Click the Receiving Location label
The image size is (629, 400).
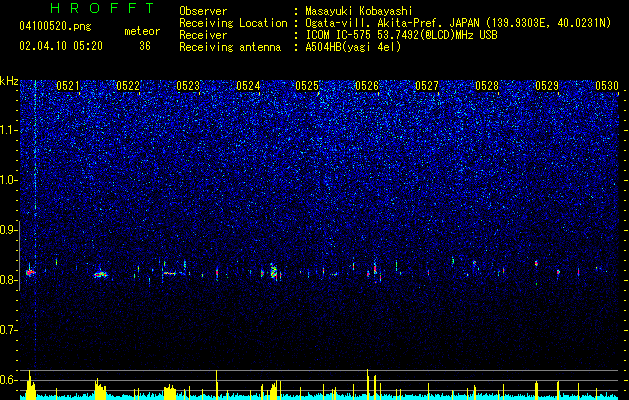tap(233, 23)
